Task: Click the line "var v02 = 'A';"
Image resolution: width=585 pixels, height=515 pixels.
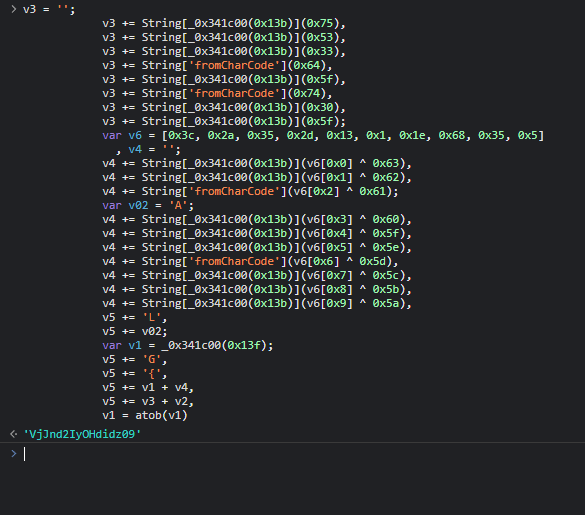Action: [148, 205]
